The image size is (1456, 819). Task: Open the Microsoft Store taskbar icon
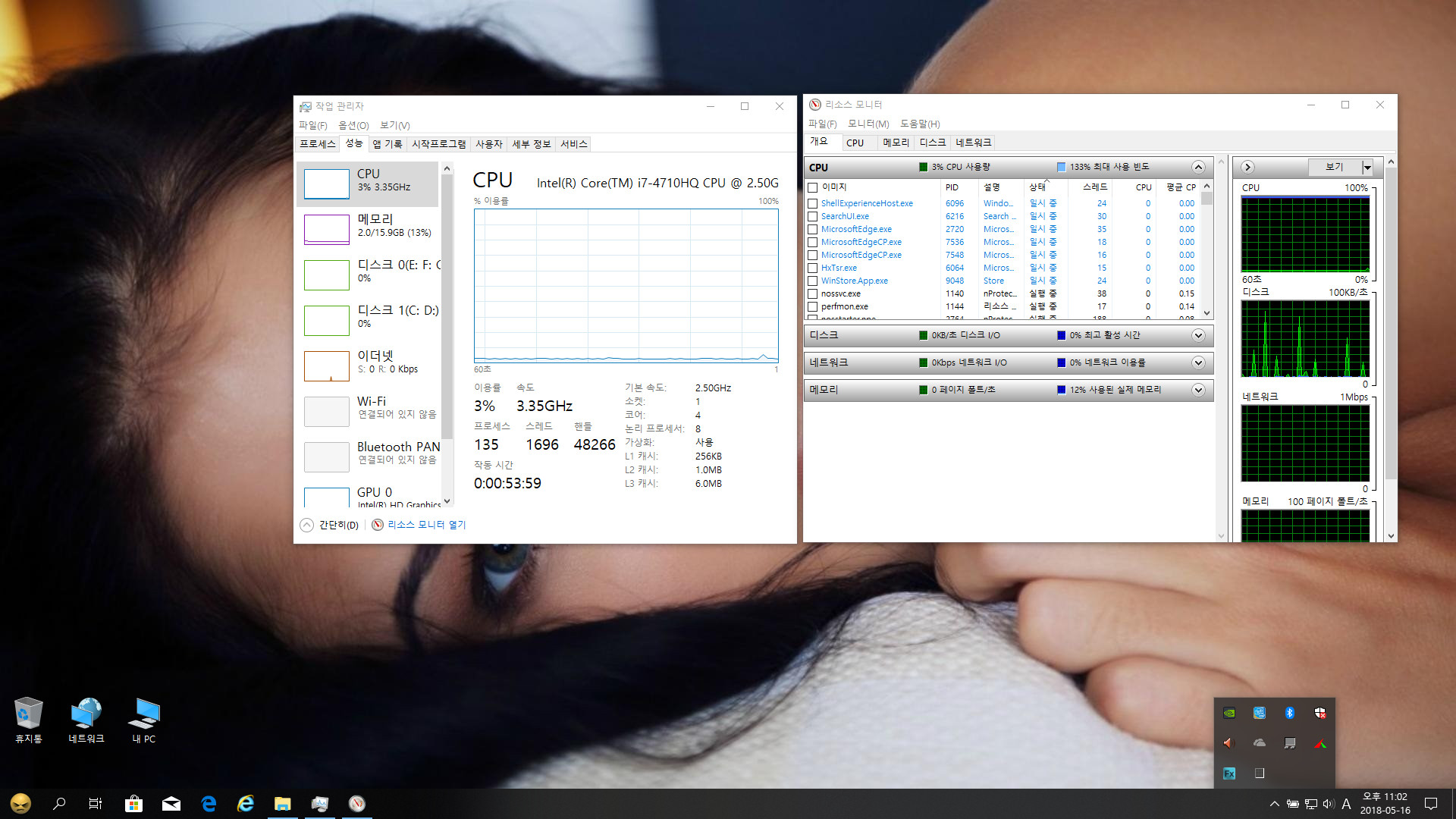pos(133,804)
